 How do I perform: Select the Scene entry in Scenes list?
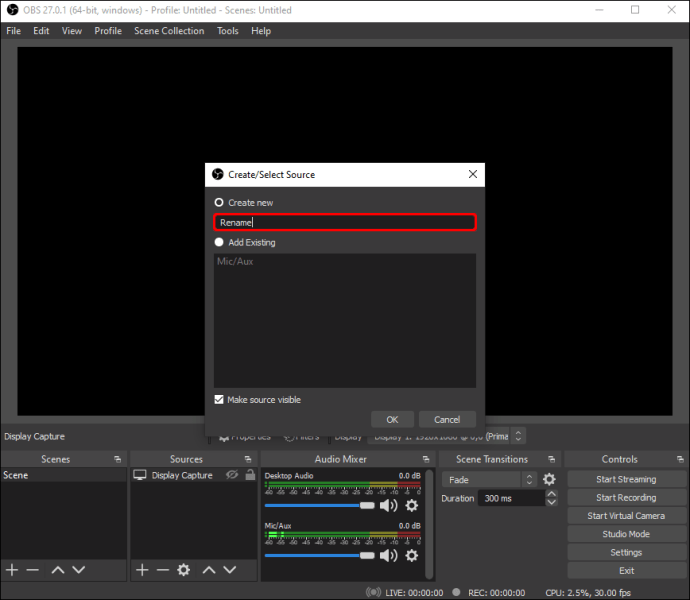click(x=63, y=475)
